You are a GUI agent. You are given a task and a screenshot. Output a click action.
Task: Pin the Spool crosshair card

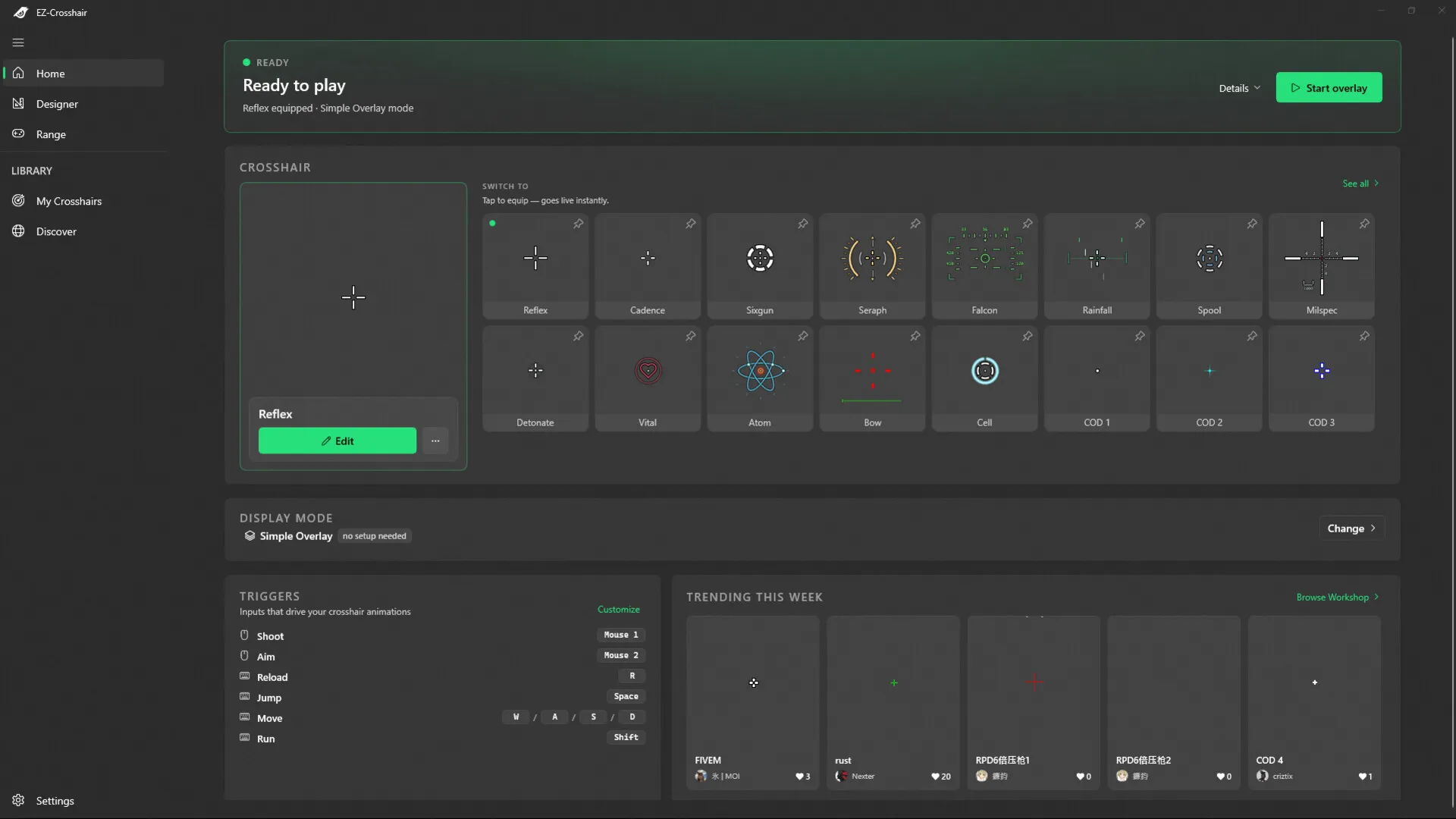pyautogui.click(x=1251, y=224)
